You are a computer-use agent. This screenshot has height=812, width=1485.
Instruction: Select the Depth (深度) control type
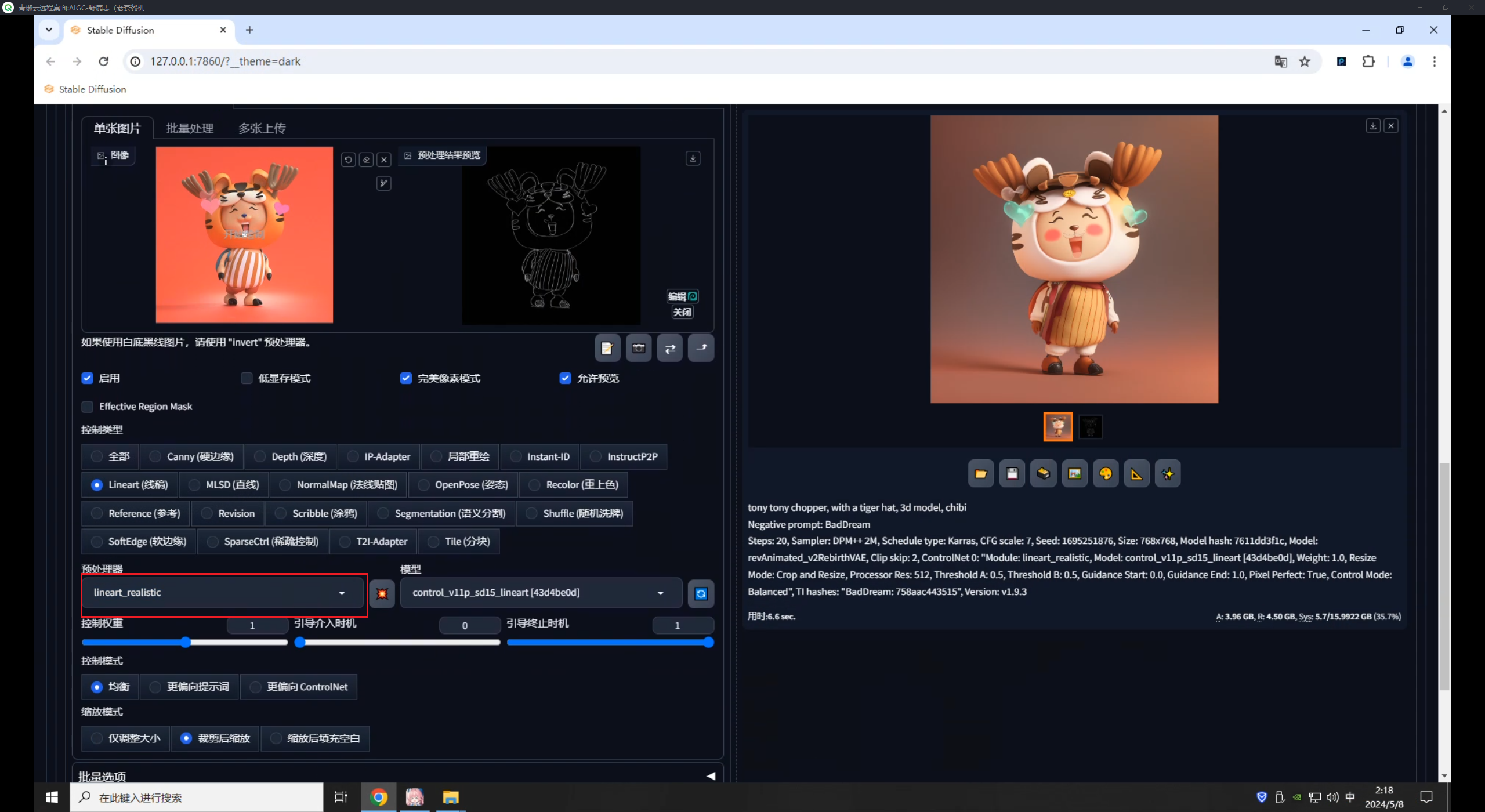tap(291, 456)
